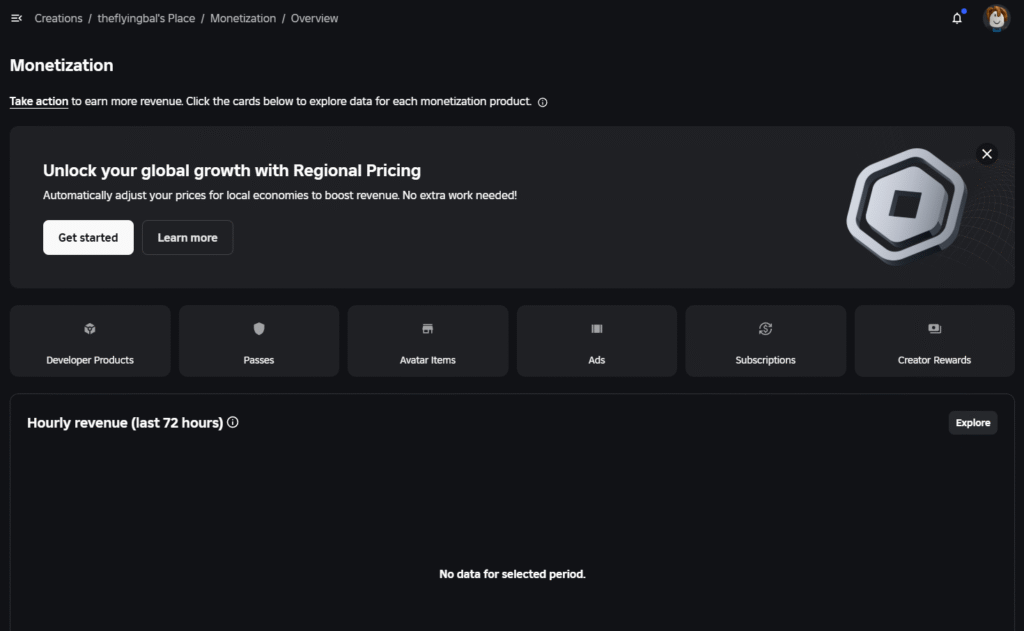
Task: Collapse the sidebar using the top-left icon
Action: pos(16,17)
